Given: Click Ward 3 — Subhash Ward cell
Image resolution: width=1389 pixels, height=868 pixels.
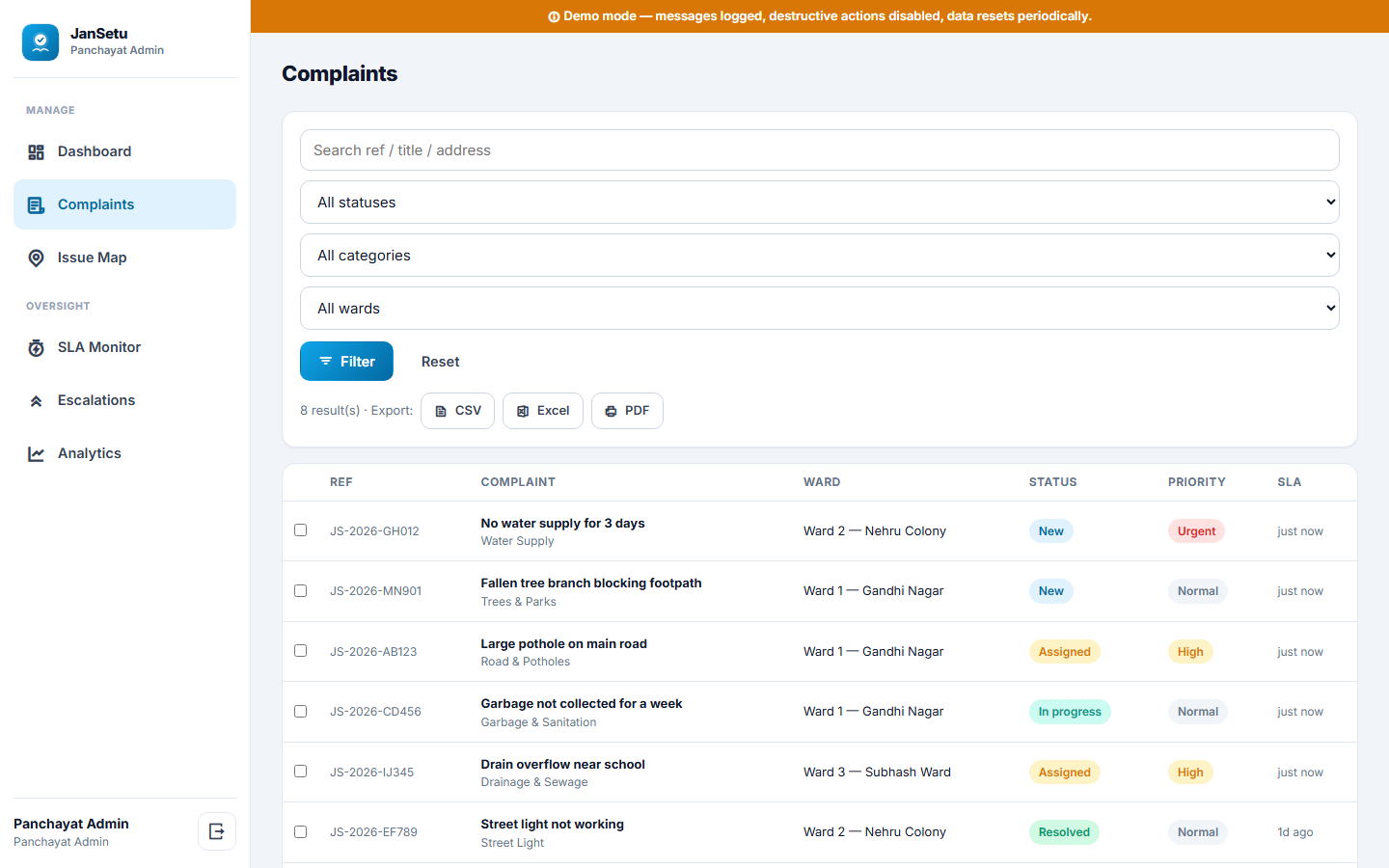Looking at the screenshot, I should pos(877,773).
